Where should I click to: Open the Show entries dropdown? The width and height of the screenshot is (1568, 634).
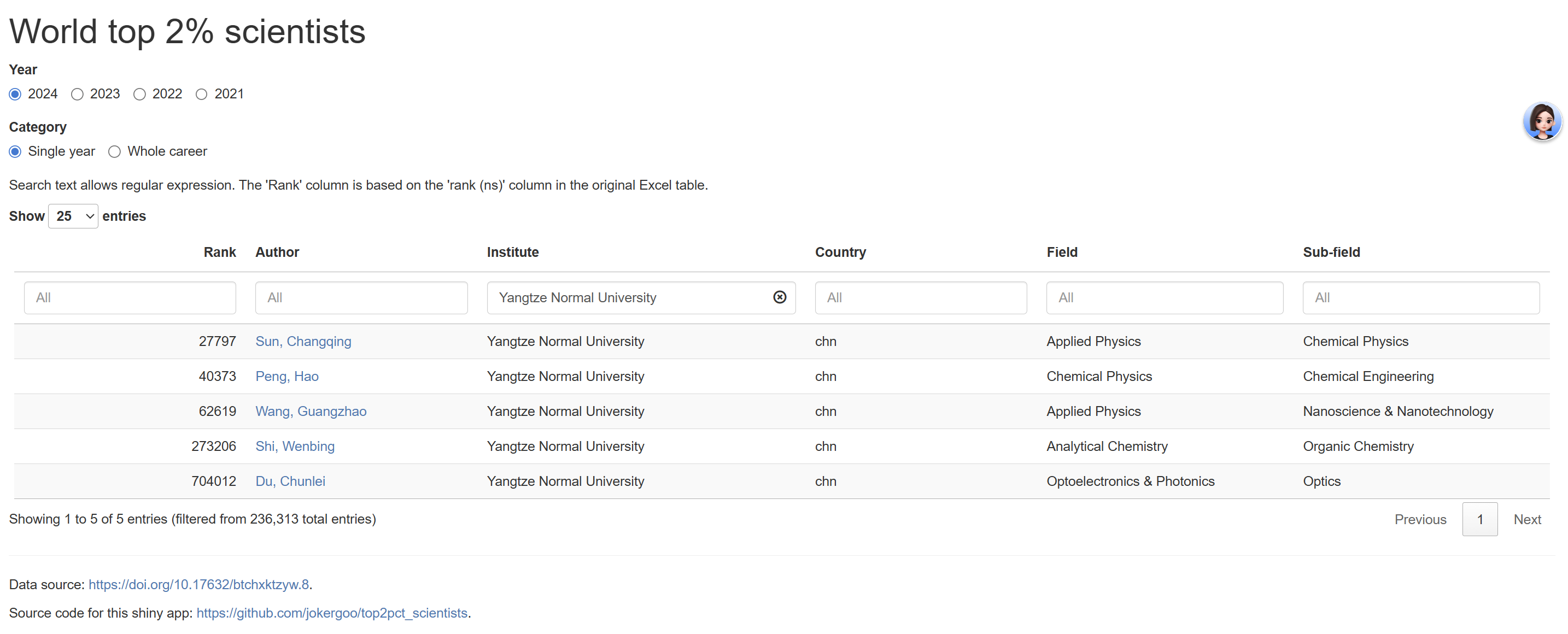coord(73,216)
